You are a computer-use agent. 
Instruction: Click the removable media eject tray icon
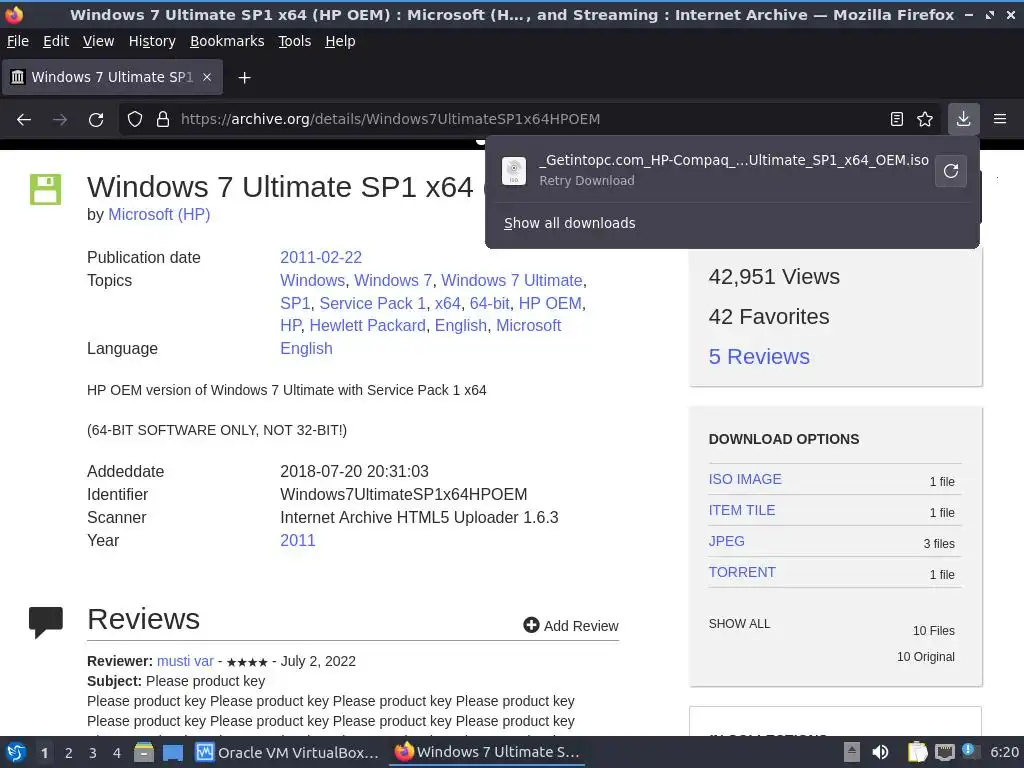[x=852, y=752]
